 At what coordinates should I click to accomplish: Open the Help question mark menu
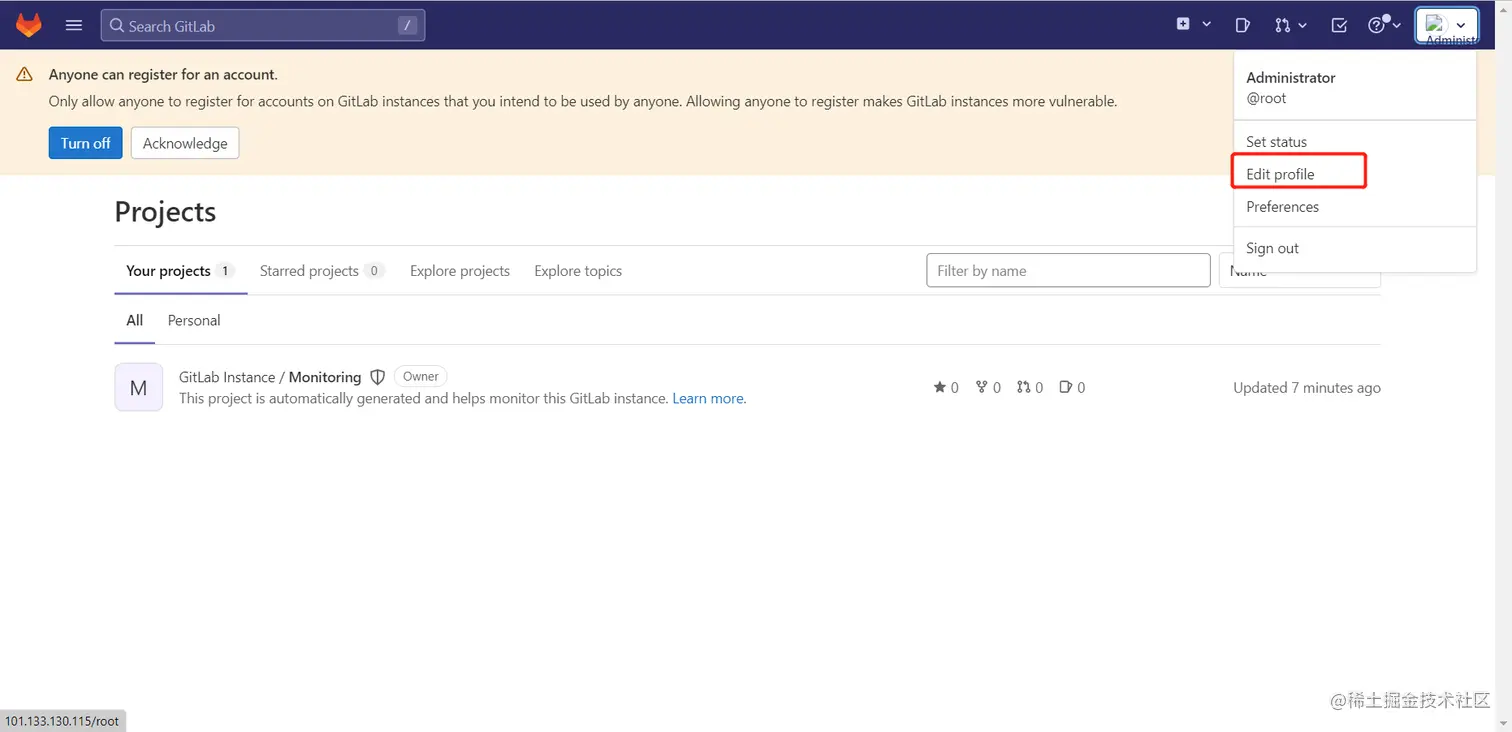pyautogui.click(x=1384, y=25)
